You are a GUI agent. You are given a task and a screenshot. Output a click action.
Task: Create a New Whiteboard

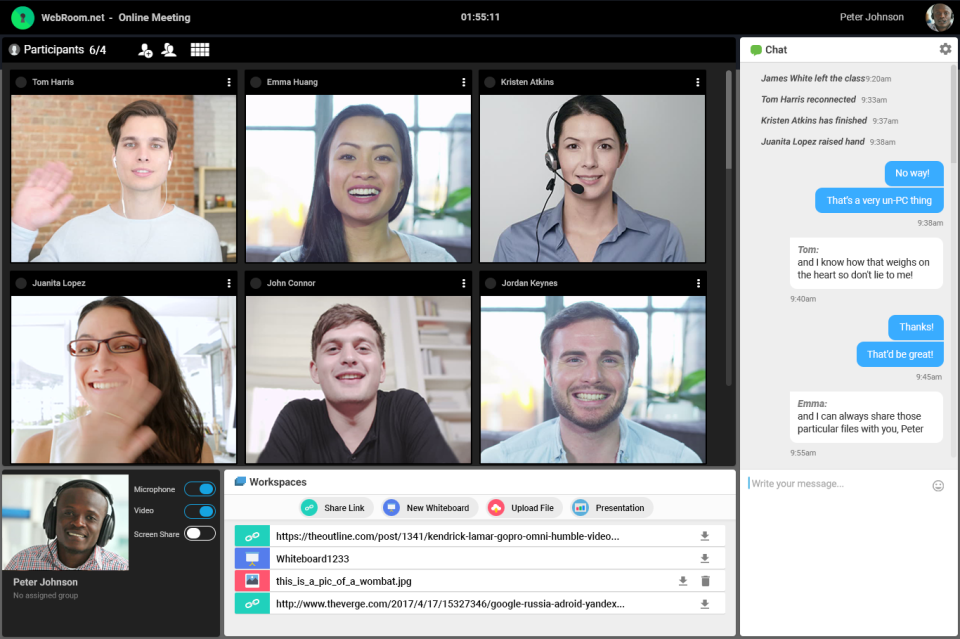(427, 507)
